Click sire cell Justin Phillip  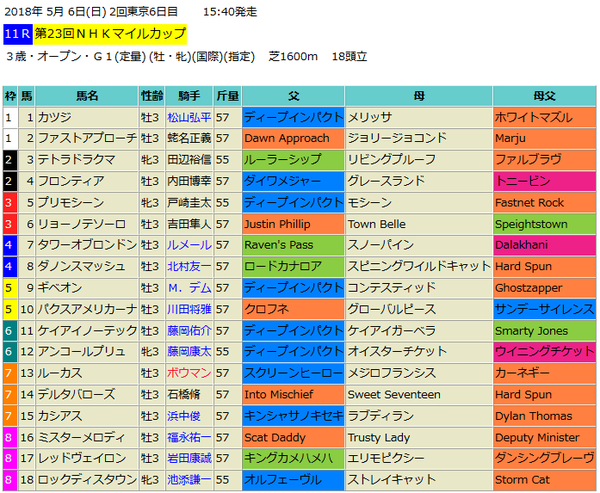(293, 224)
